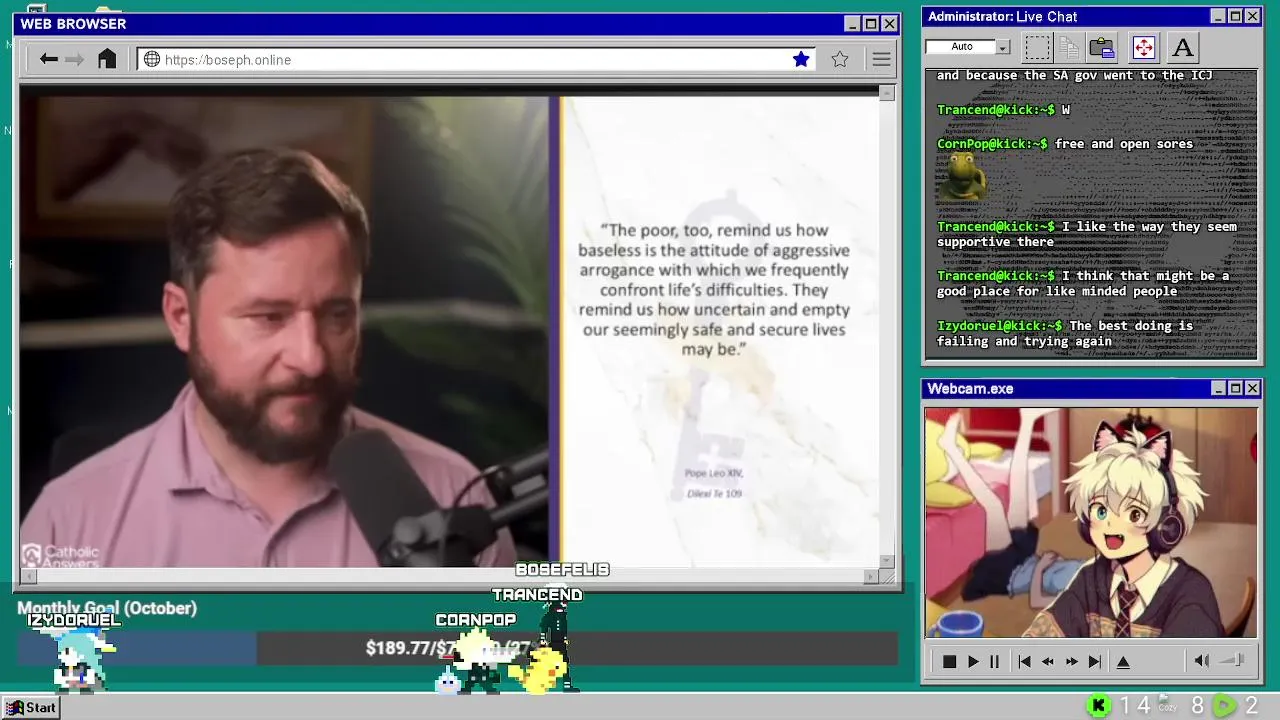Click the Monthly Goal progress bar

(458, 648)
